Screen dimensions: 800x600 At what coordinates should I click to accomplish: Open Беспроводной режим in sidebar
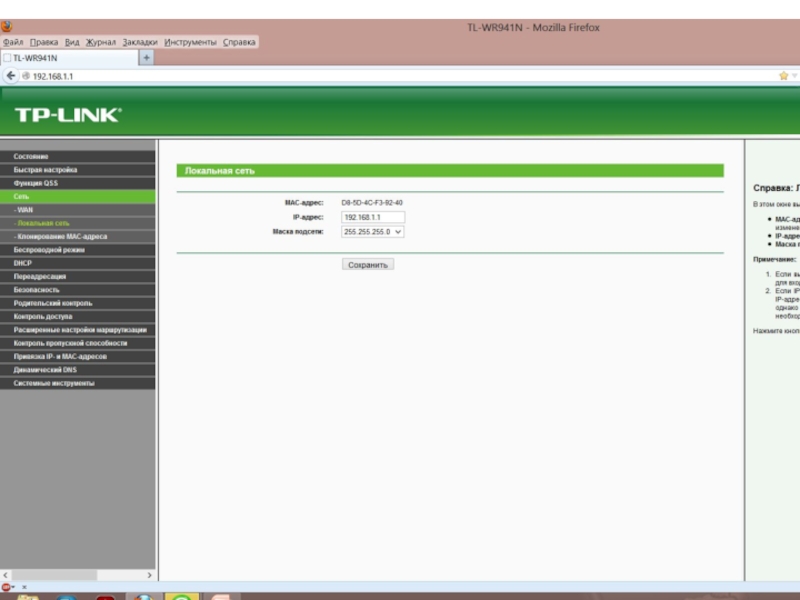pos(78,249)
